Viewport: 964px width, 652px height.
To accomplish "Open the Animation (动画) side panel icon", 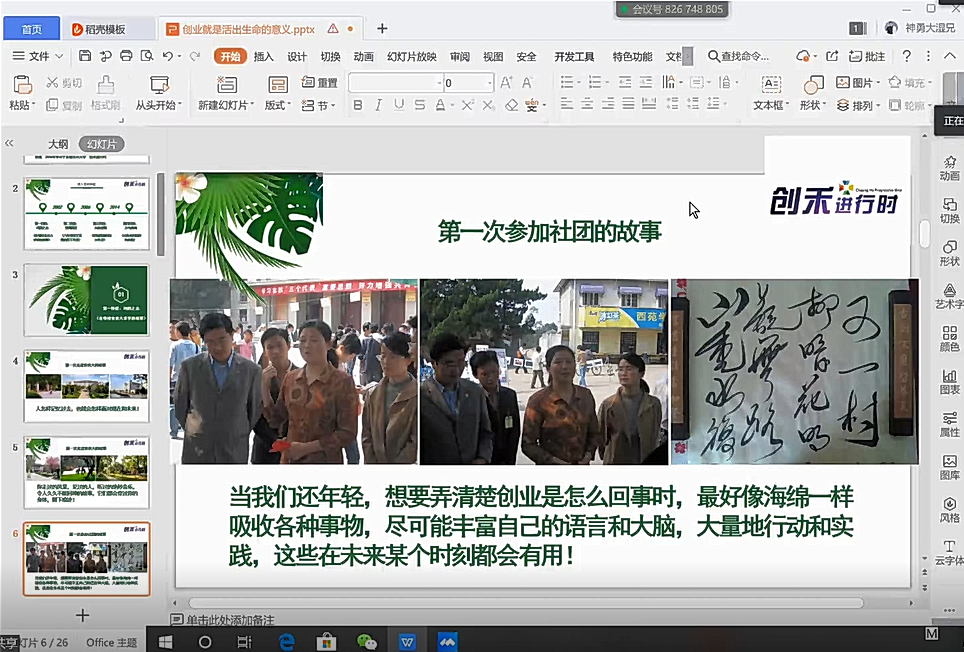I will coord(949,167).
